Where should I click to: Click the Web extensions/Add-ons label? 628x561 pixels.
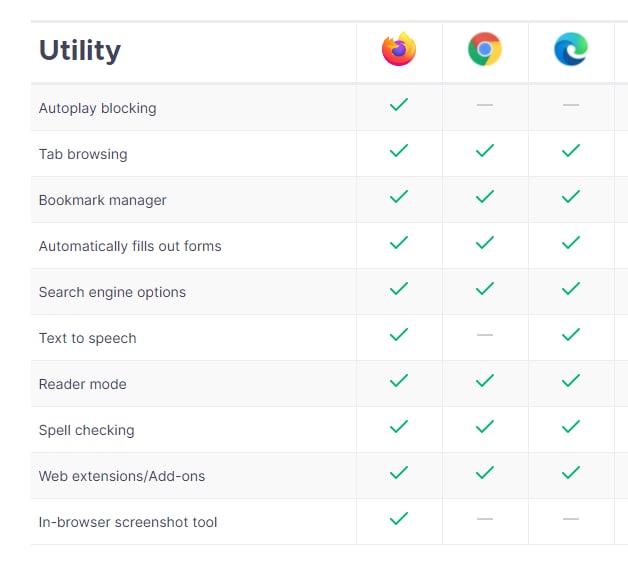[x=122, y=476]
